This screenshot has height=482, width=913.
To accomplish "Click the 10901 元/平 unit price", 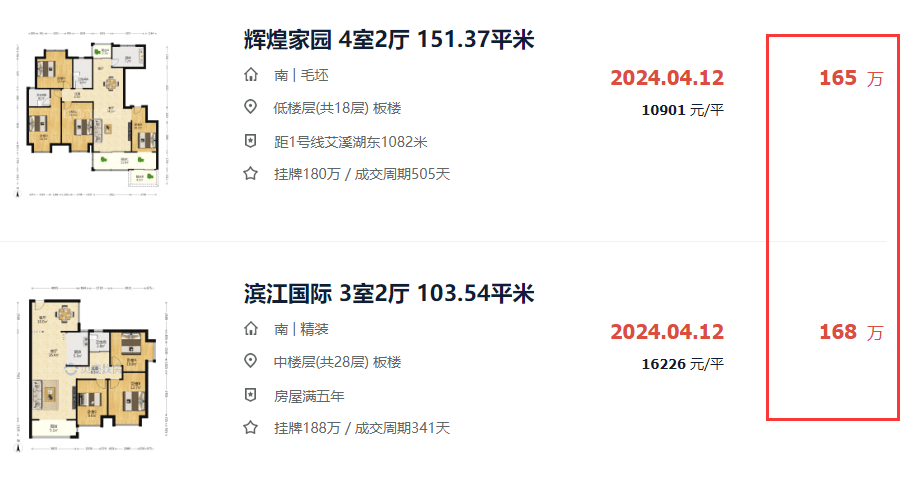I will pyautogui.click(x=682, y=110).
